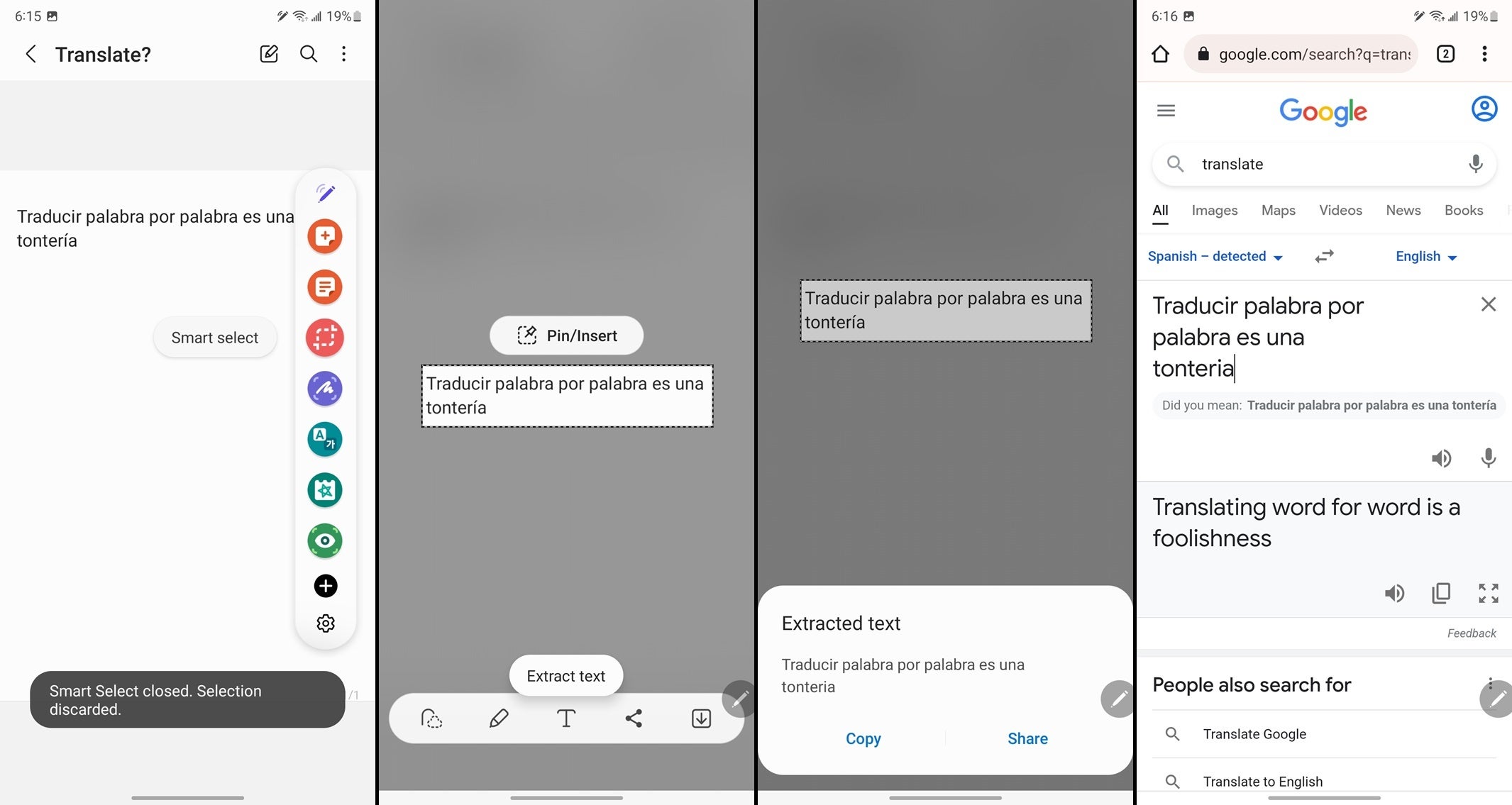The image size is (1512, 805).
Task: Tap the pencil edit icon in toolbar
Action: [498, 718]
